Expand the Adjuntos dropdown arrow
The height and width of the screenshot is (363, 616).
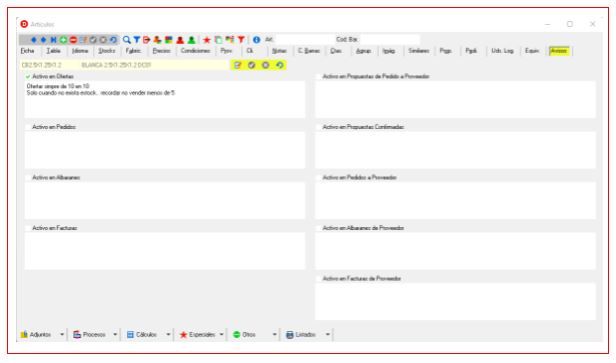[62, 335]
